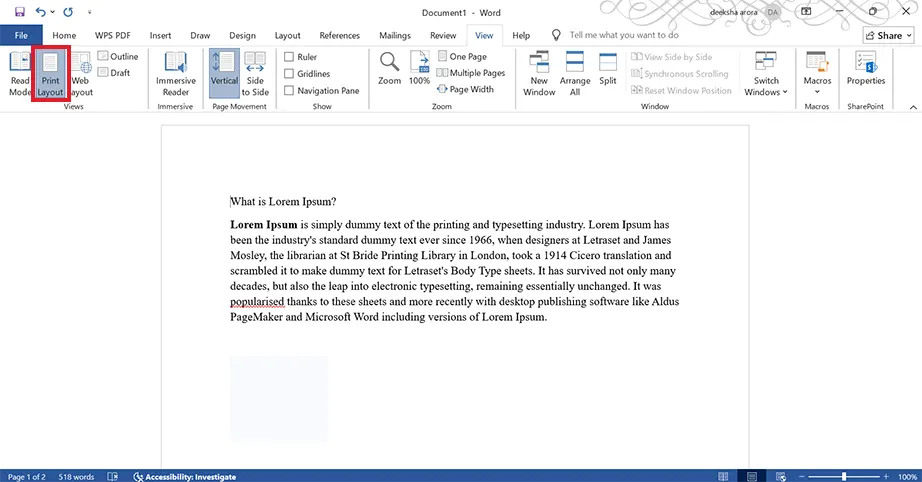Open the Help tab
Viewport: 922px width, 482px height.
tap(521, 35)
